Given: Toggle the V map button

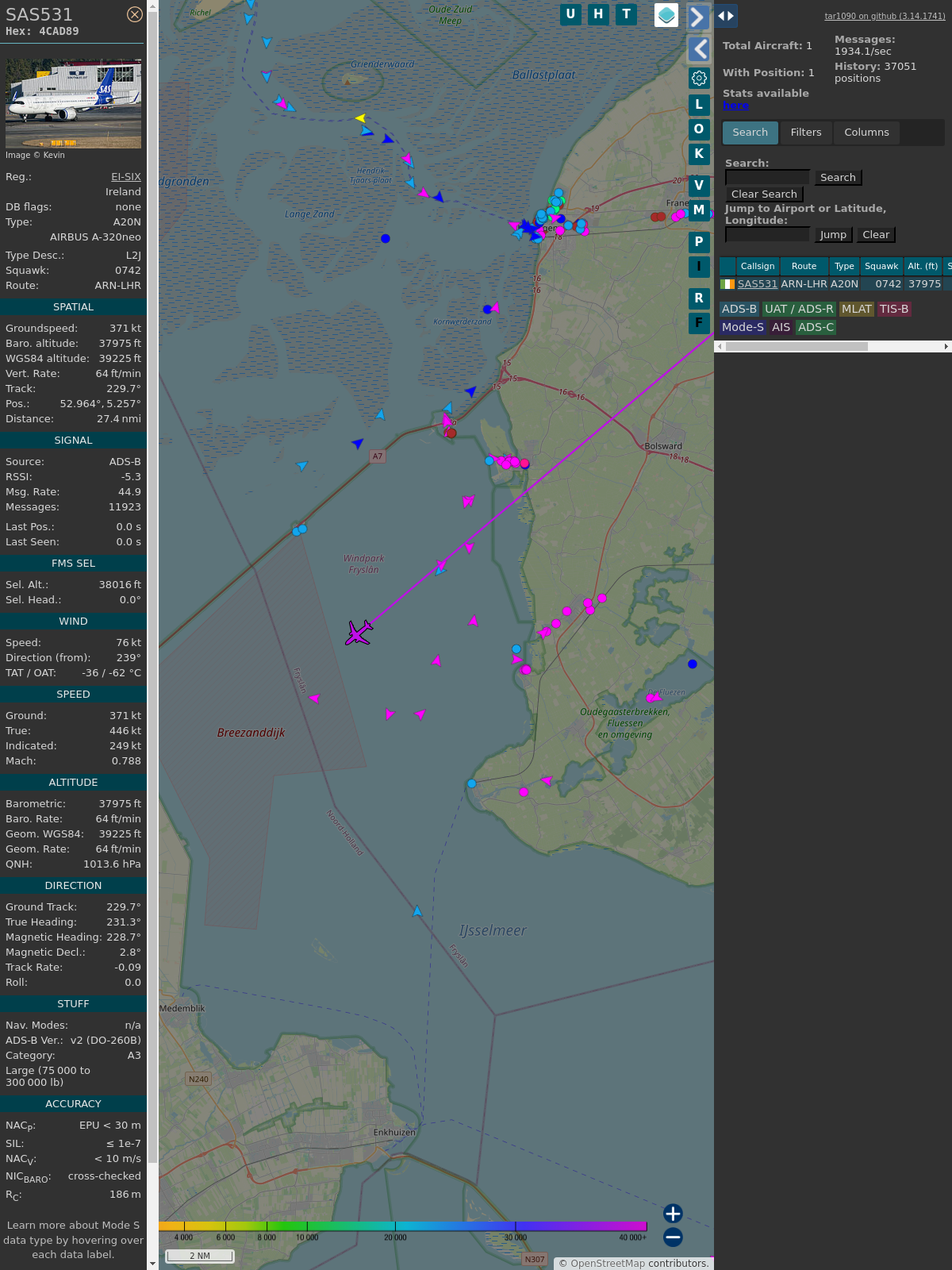Looking at the screenshot, I should click(699, 186).
